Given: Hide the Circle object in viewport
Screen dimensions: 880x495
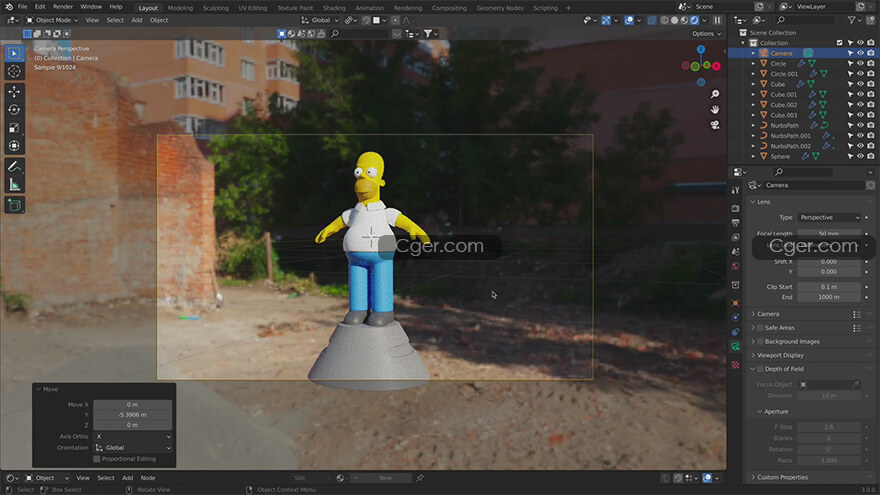Looking at the screenshot, I should (860, 63).
